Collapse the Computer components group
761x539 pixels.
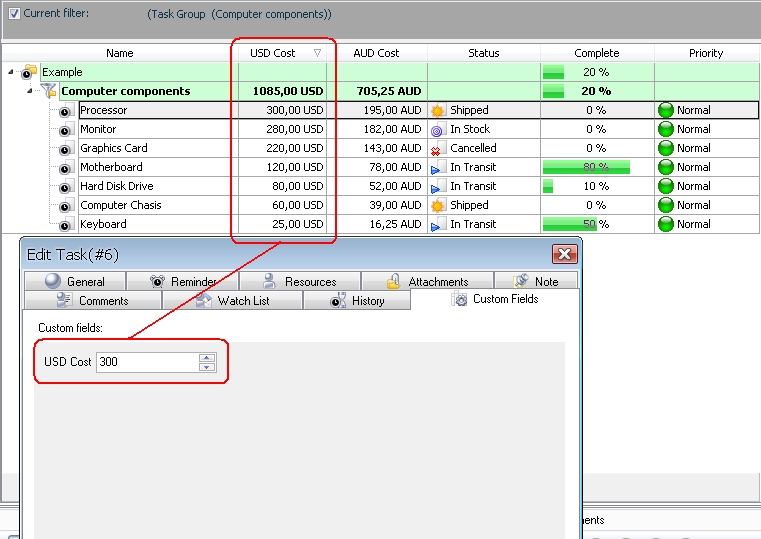31,92
